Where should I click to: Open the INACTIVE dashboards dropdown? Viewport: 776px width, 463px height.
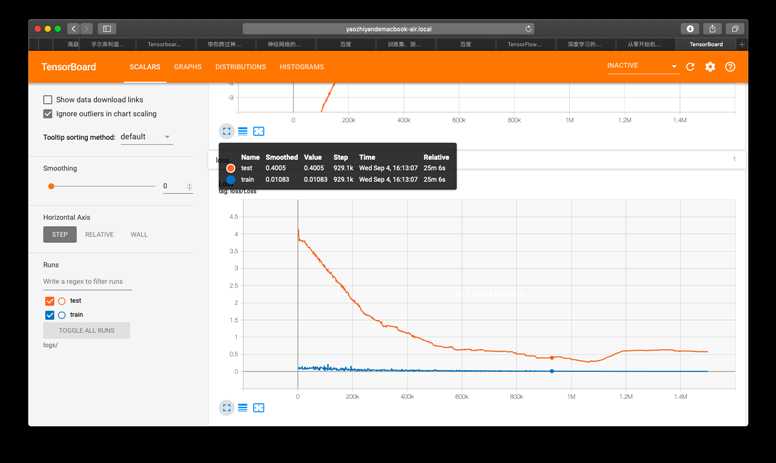pos(642,66)
